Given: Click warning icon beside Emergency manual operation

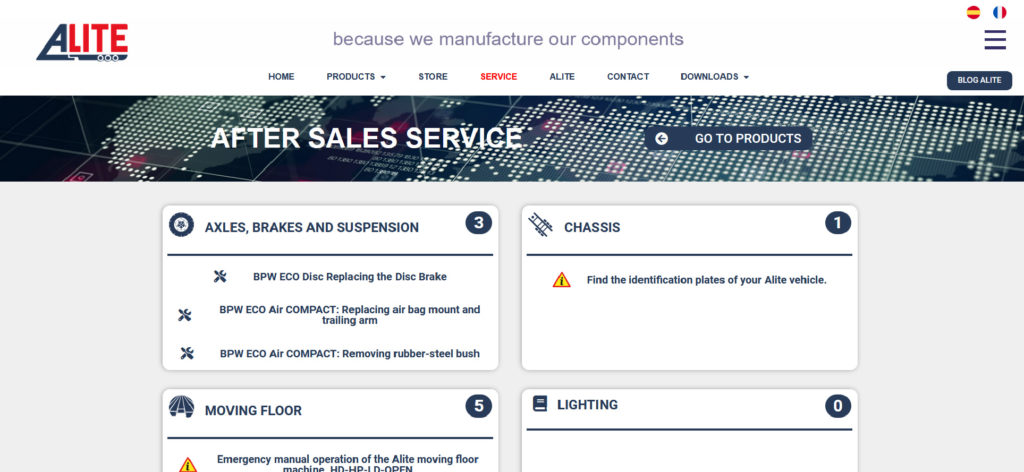Looking at the screenshot, I should (188, 464).
